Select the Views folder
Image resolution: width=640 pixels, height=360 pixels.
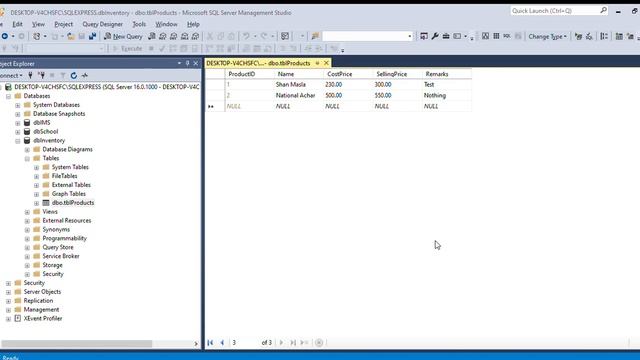coord(50,212)
